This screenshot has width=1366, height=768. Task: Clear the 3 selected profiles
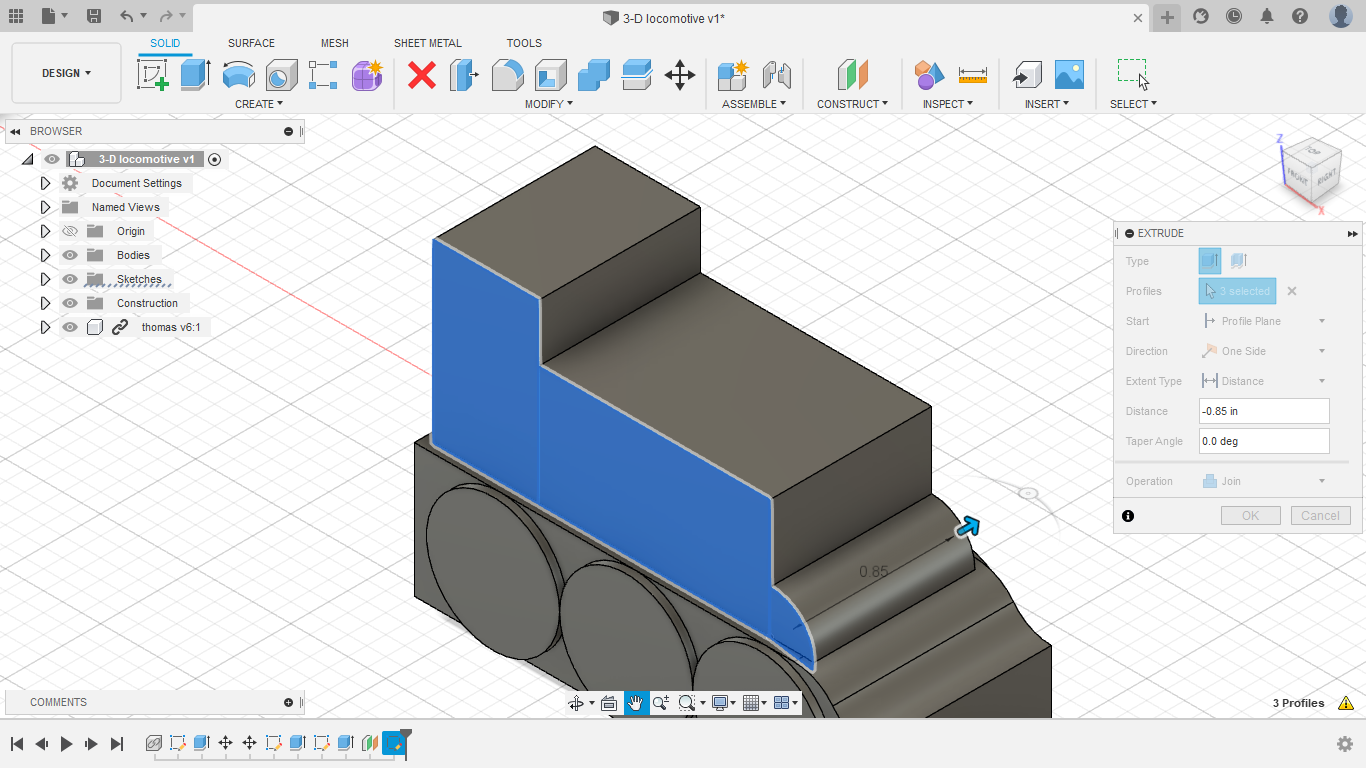pos(1292,291)
